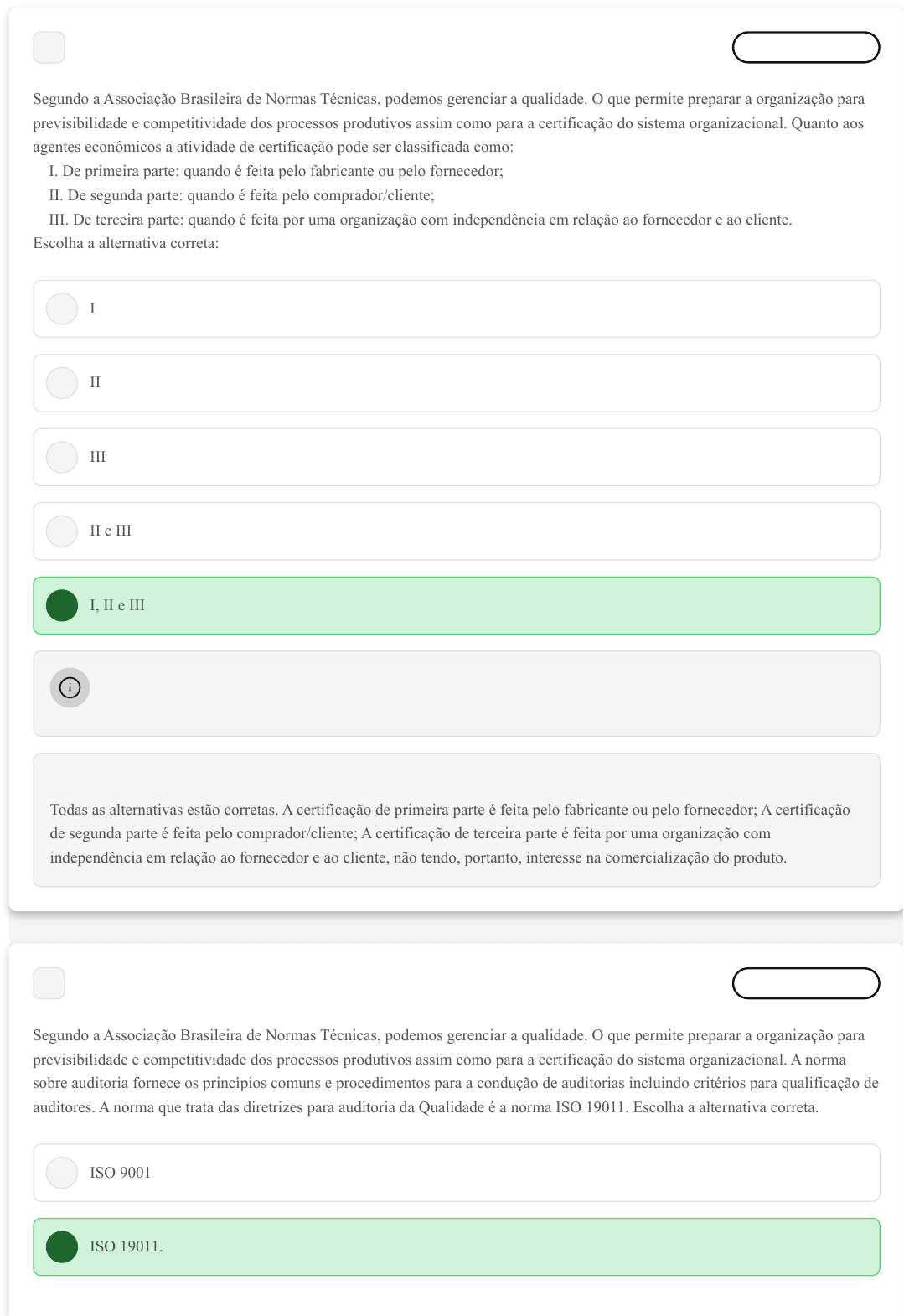Click statement "De primeira parte" in question text
The height and width of the screenshot is (1316, 904).
276,171
